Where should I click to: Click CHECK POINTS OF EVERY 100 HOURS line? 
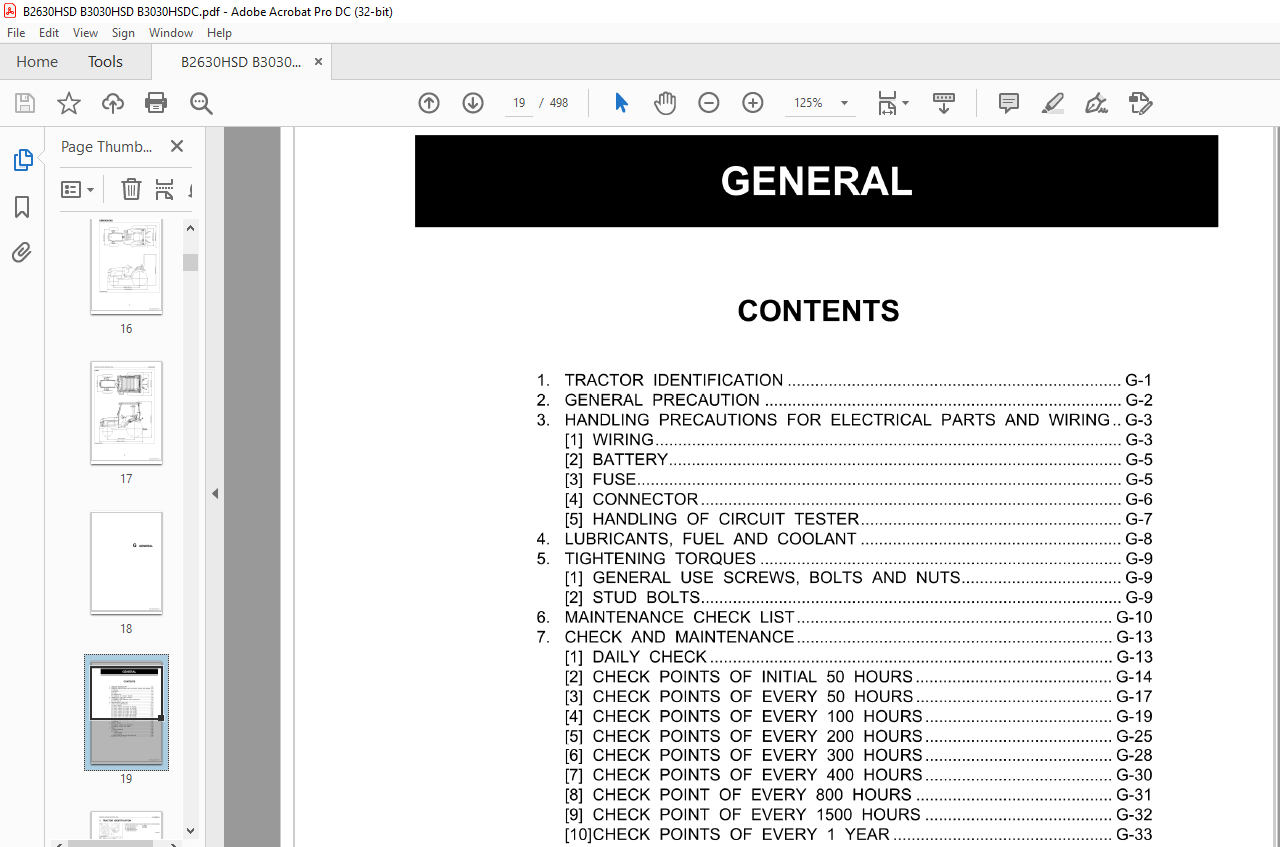[858, 716]
